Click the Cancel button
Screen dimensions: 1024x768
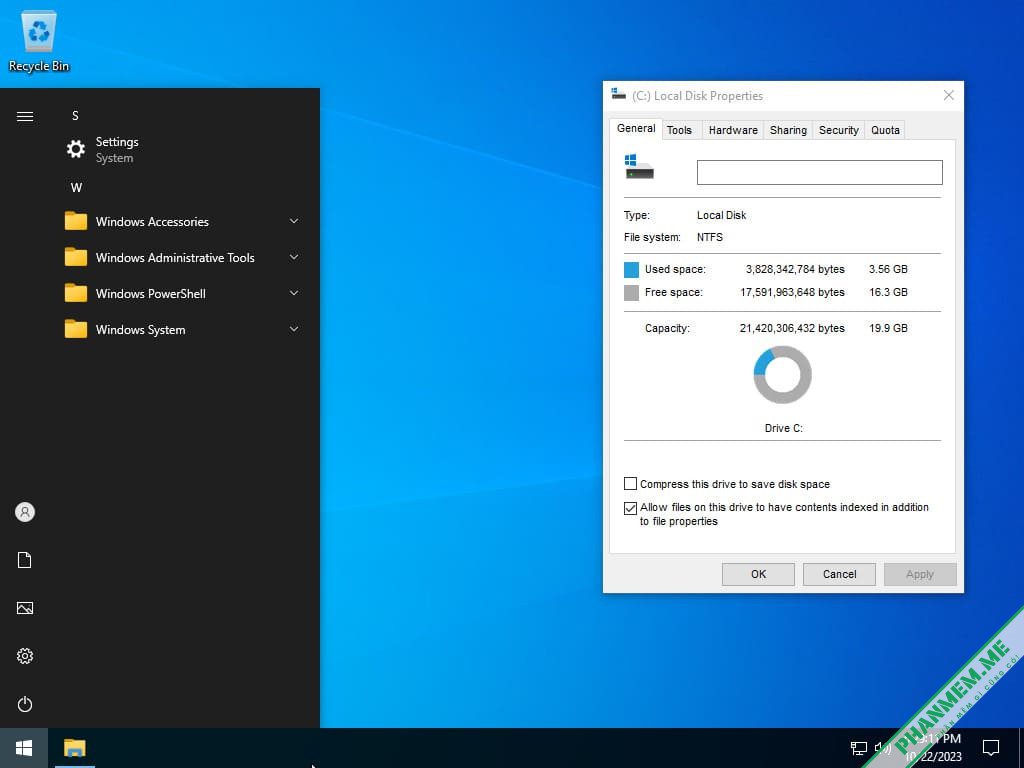coord(839,574)
